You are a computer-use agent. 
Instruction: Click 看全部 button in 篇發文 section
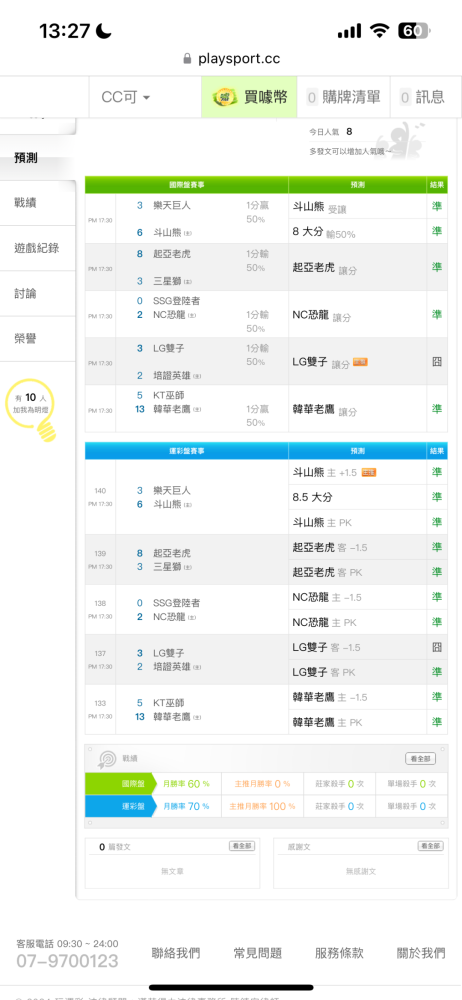(242, 846)
